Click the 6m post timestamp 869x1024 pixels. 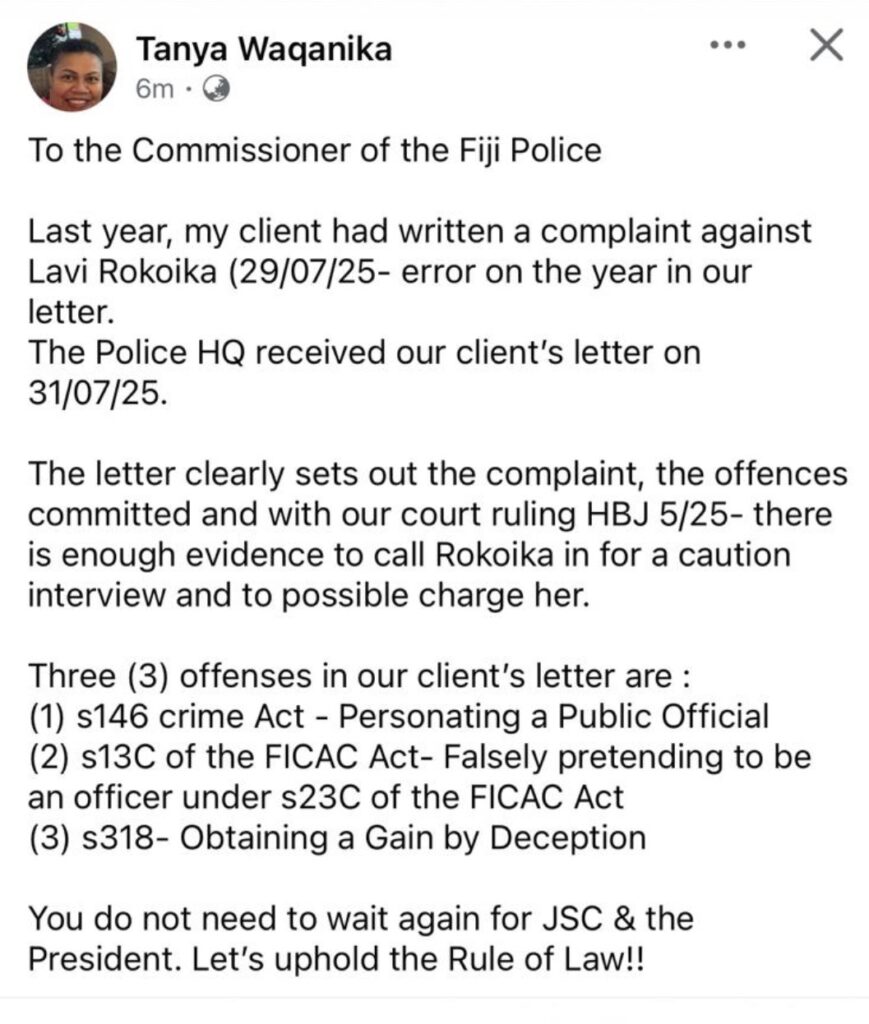pos(154,90)
